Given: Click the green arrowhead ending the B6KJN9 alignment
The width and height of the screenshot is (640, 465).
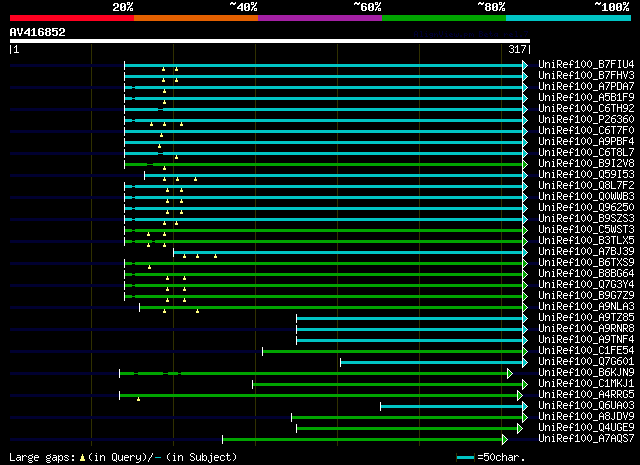Looking at the screenshot, I should [x=510, y=374].
